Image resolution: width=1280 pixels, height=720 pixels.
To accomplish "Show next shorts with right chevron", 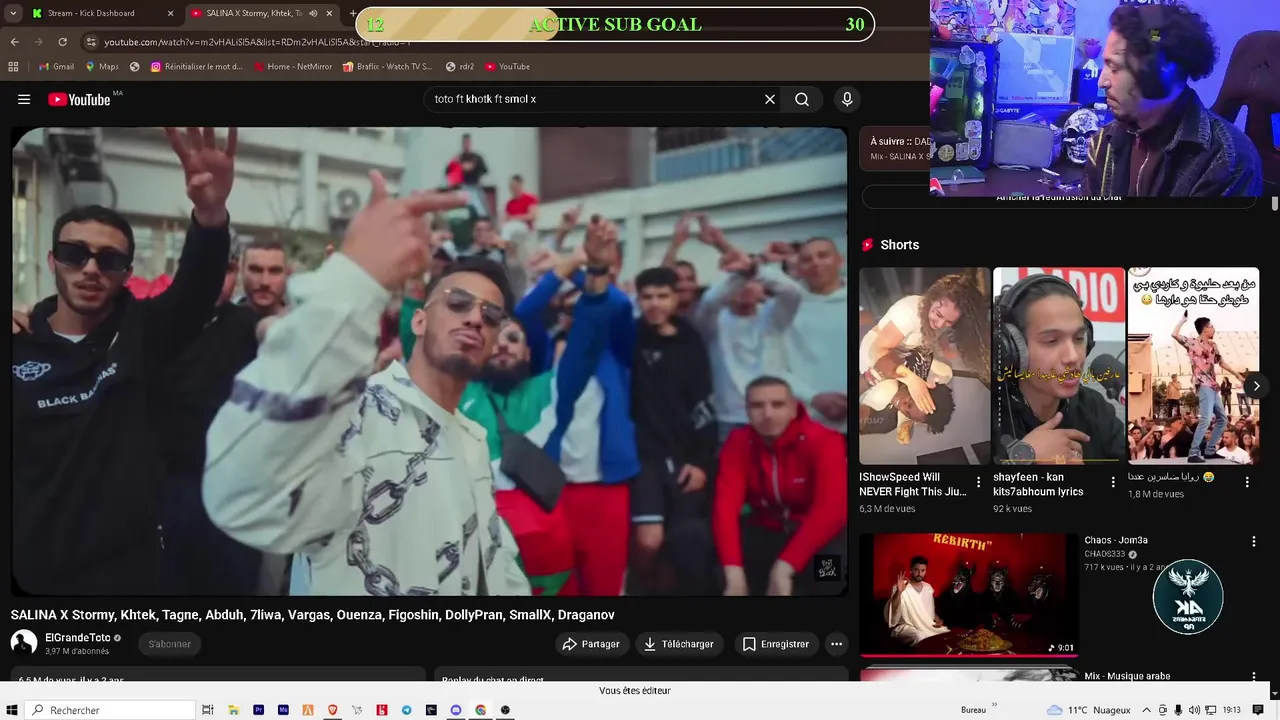I will [1256, 386].
